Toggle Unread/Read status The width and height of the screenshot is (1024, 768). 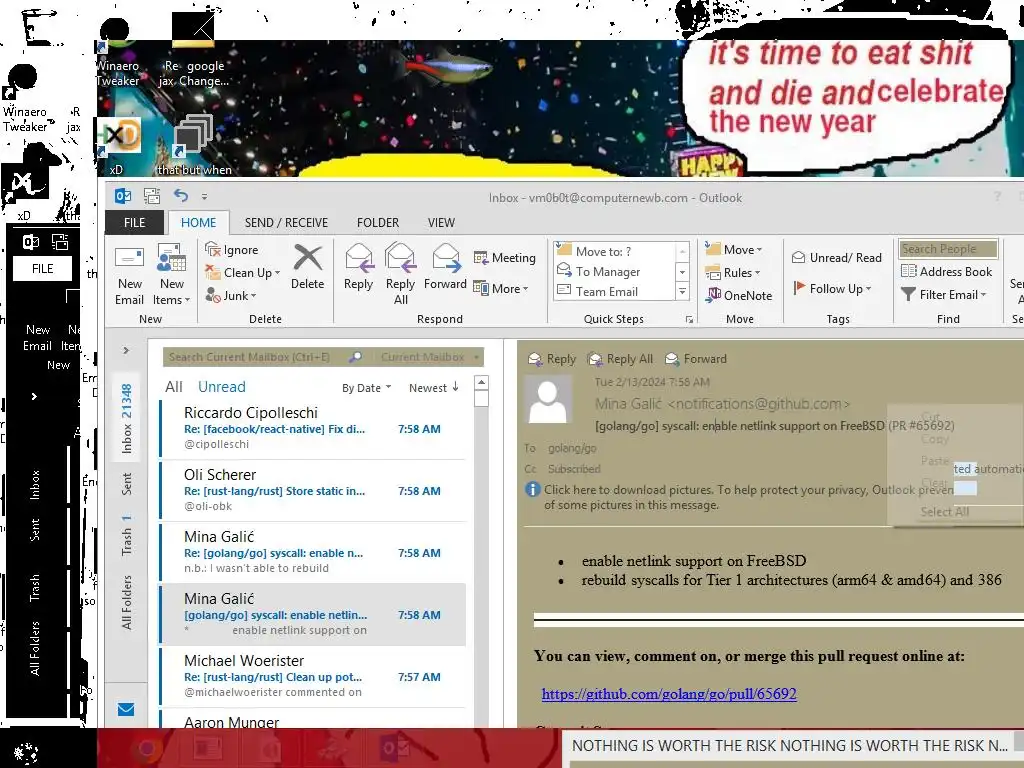pyautogui.click(x=837, y=257)
